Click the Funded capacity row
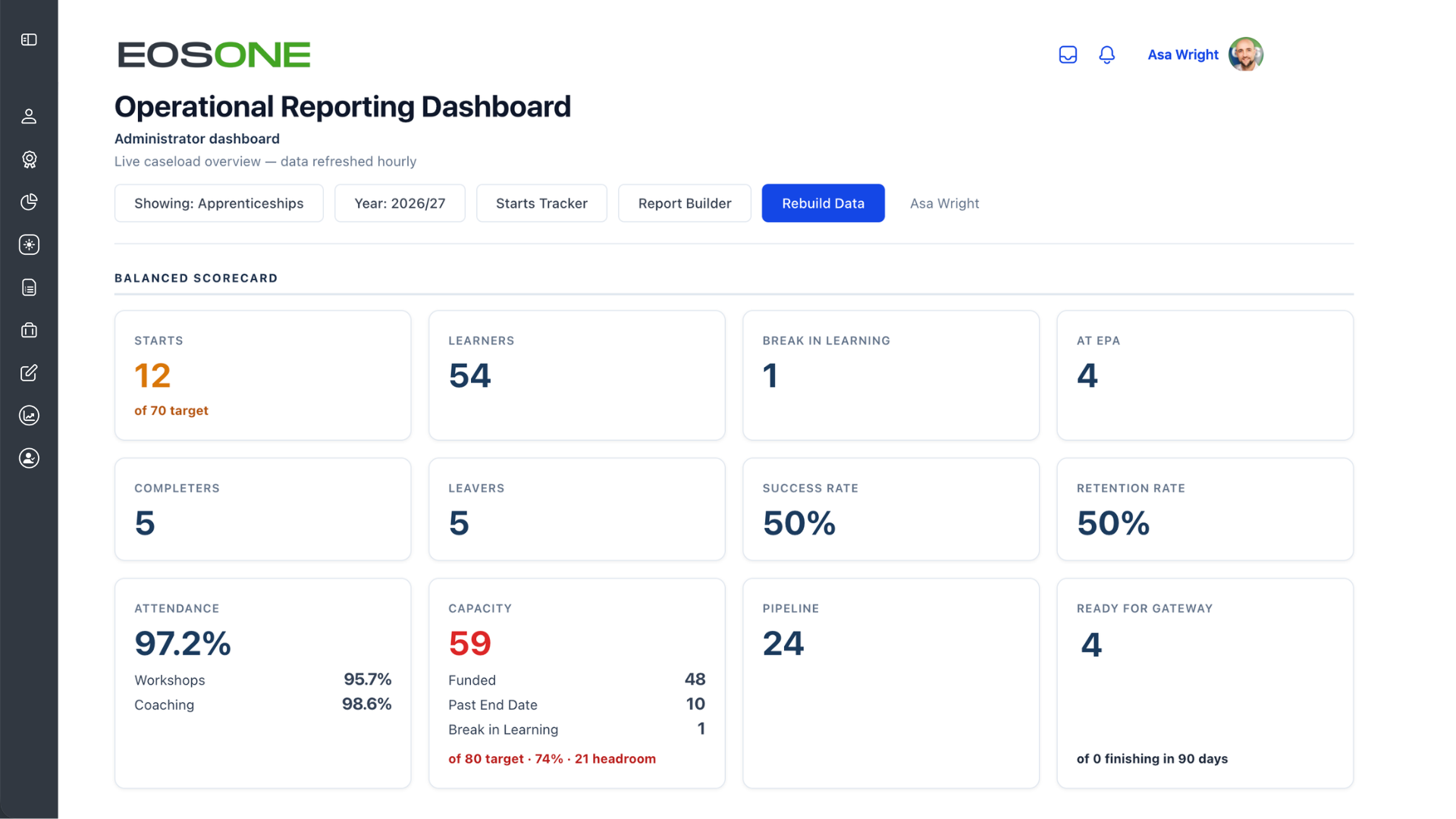Screen dimensions: 1456x819 click(x=576, y=679)
